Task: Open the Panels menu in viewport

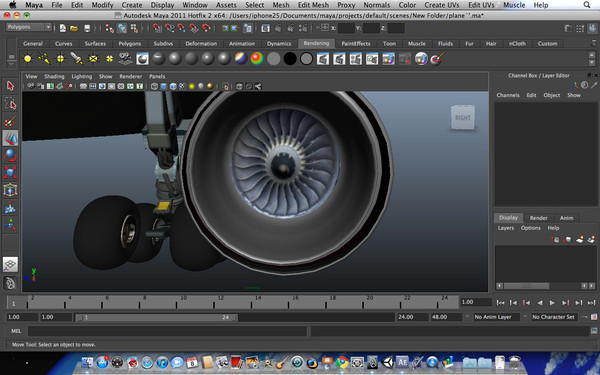Action: (x=157, y=77)
